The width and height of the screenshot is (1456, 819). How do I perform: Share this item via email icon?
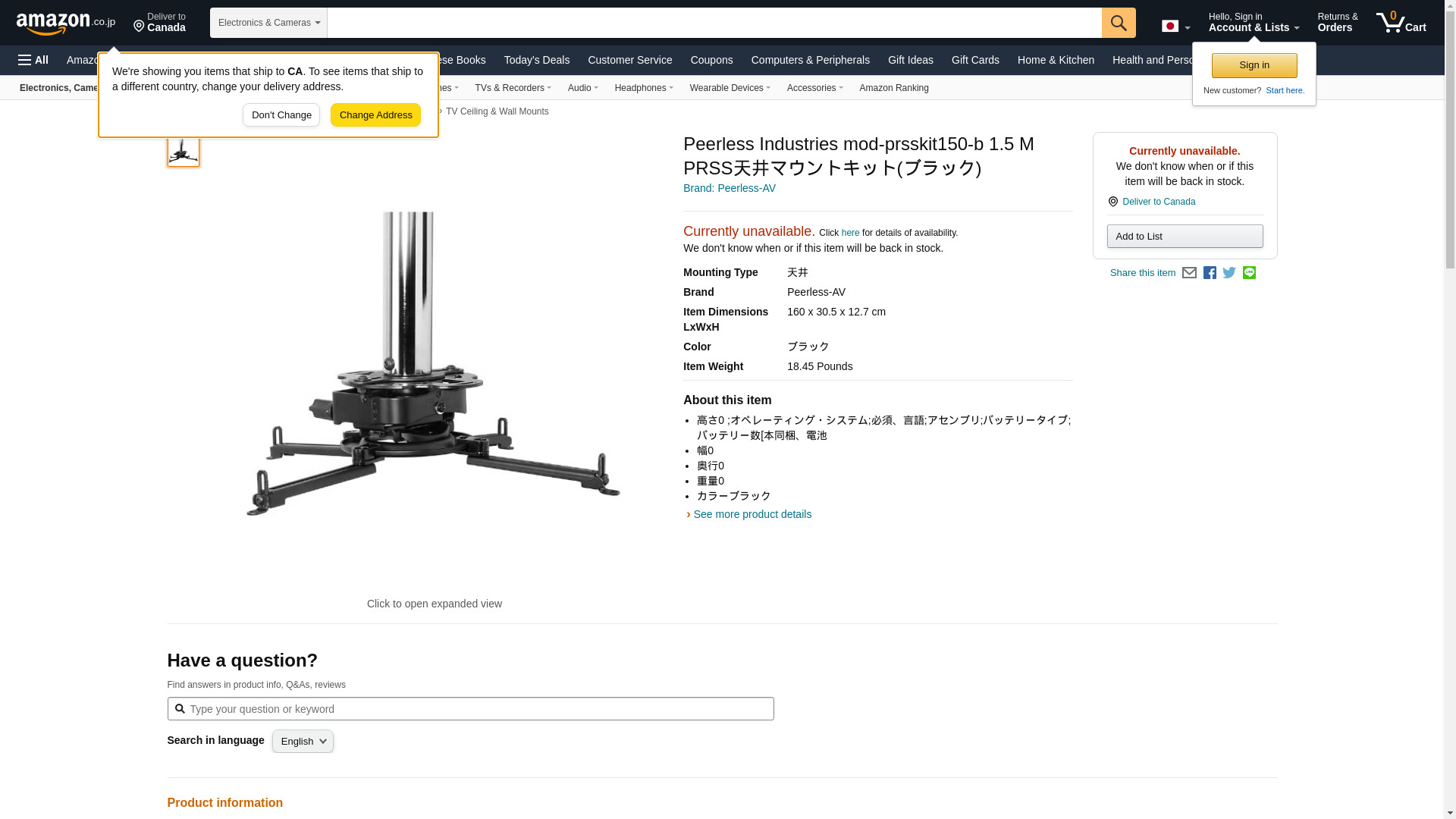pyautogui.click(x=1189, y=273)
